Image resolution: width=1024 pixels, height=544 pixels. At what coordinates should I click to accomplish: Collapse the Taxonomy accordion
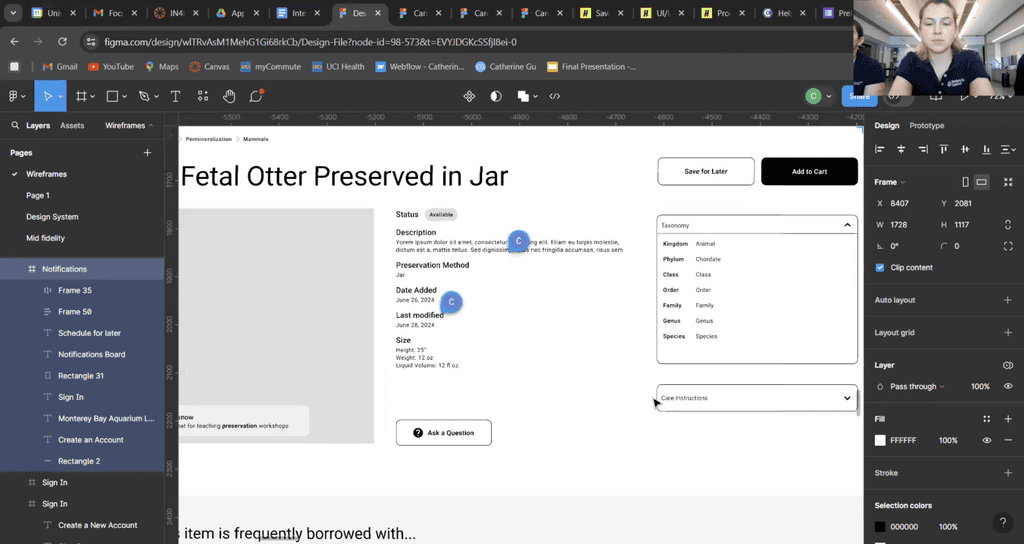pos(847,225)
